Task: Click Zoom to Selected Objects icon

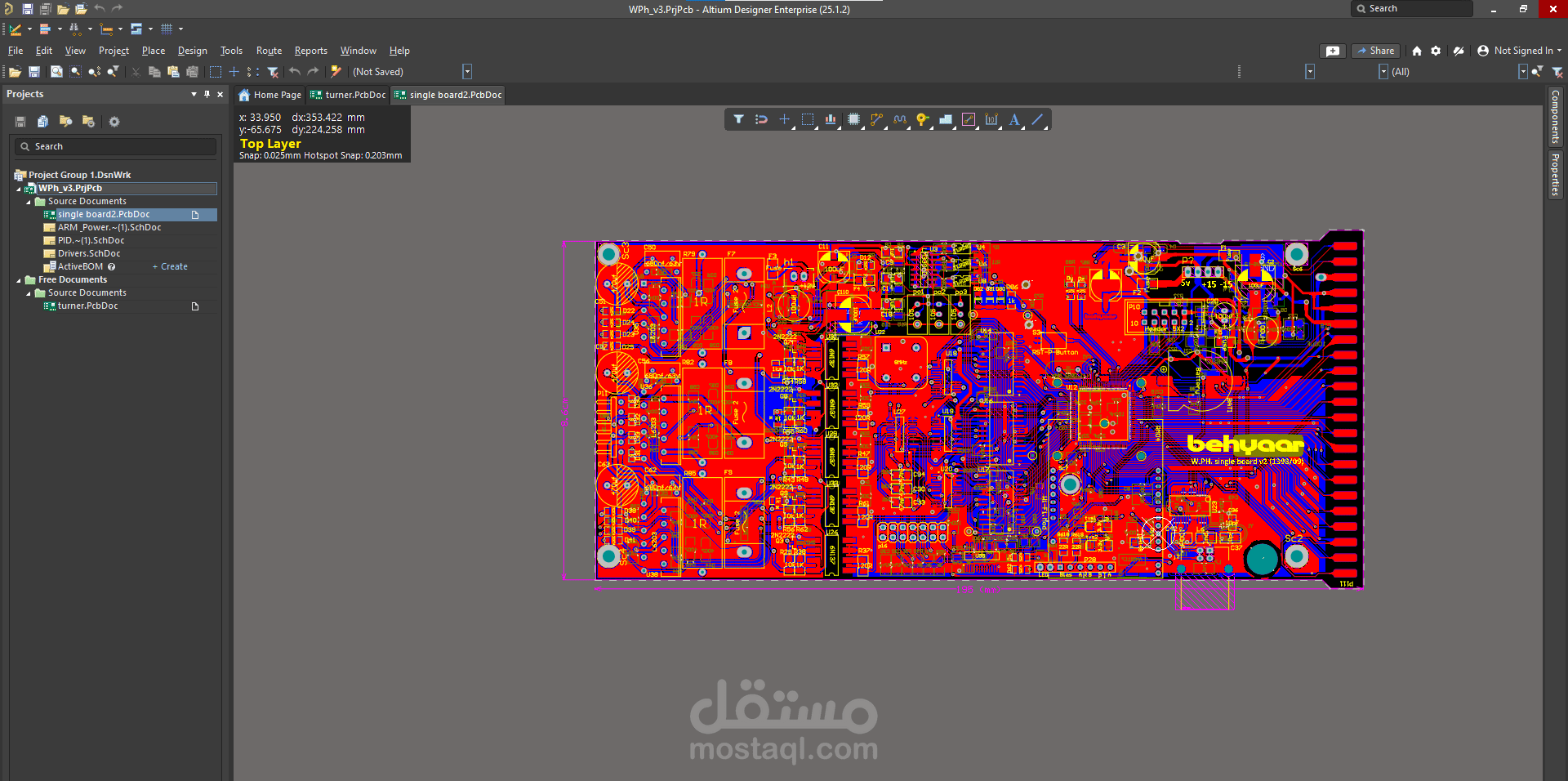Action: [x=75, y=72]
